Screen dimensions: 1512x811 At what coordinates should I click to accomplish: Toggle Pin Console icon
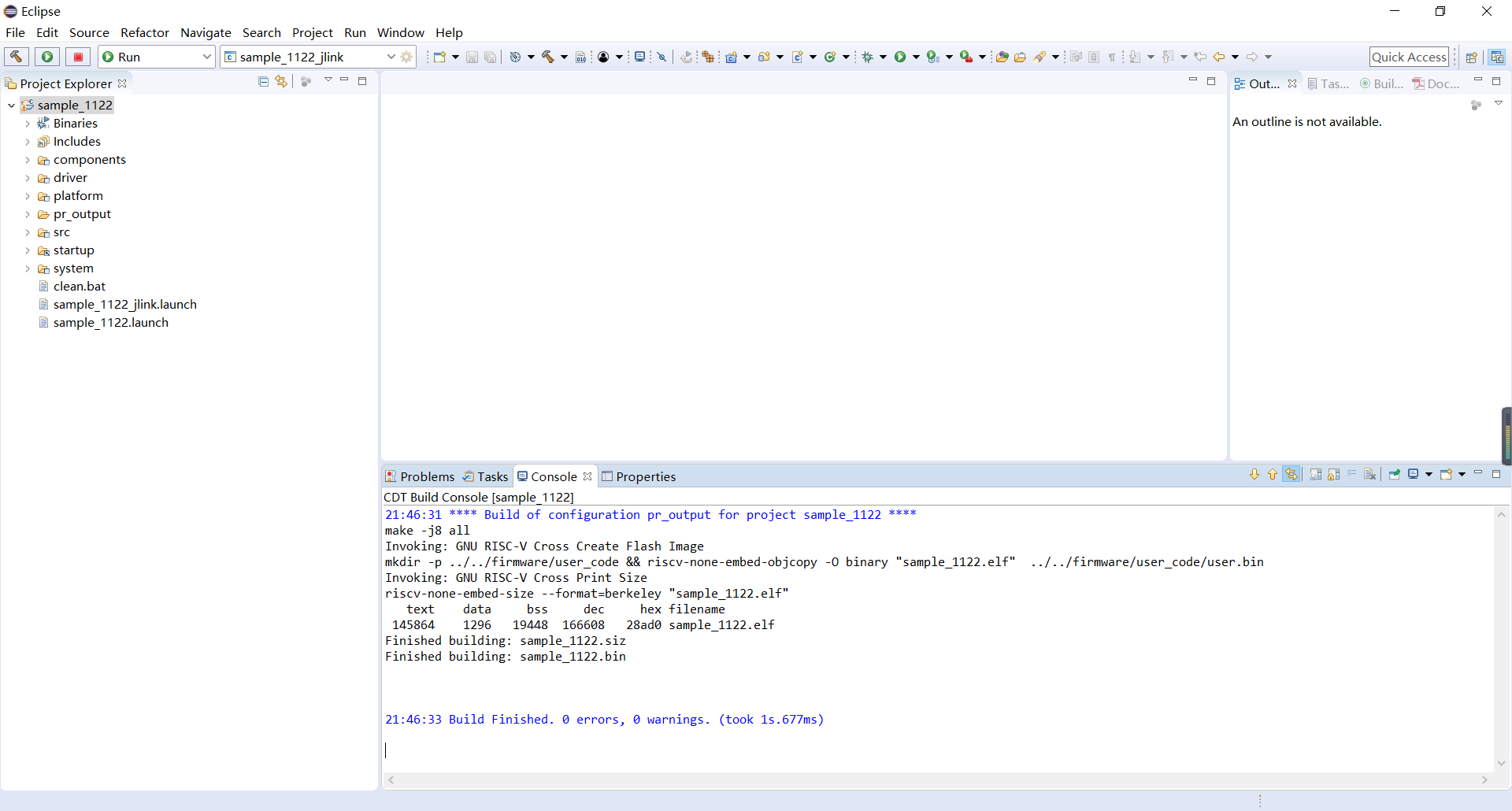pos(1394,474)
